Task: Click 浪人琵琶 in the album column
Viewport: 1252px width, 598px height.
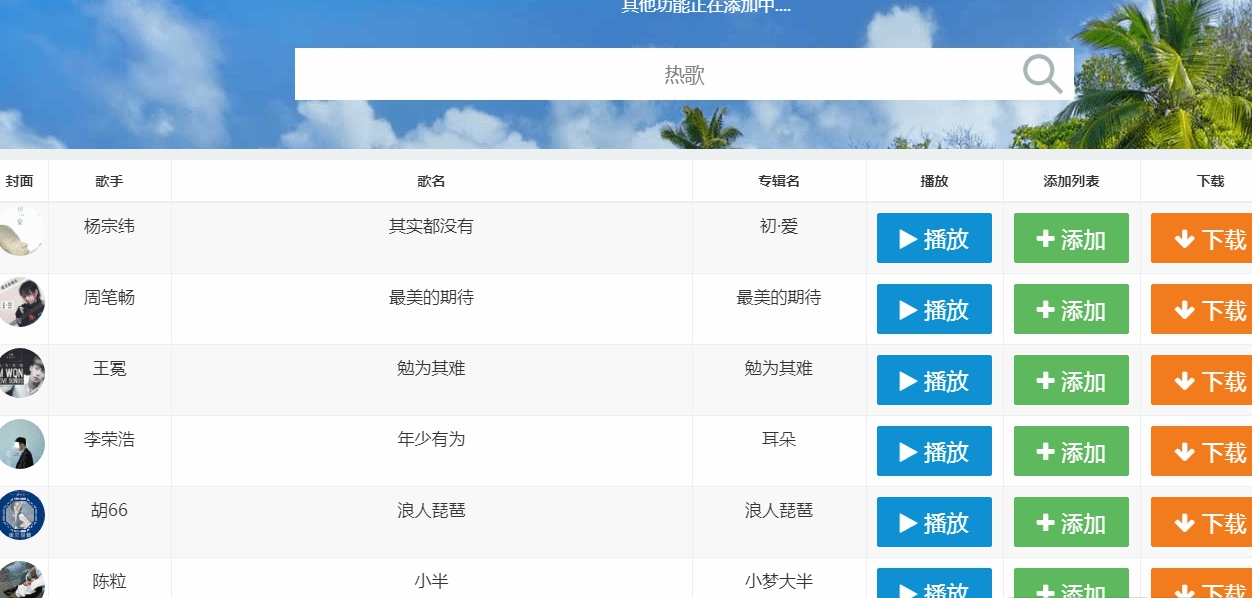Action: click(779, 511)
